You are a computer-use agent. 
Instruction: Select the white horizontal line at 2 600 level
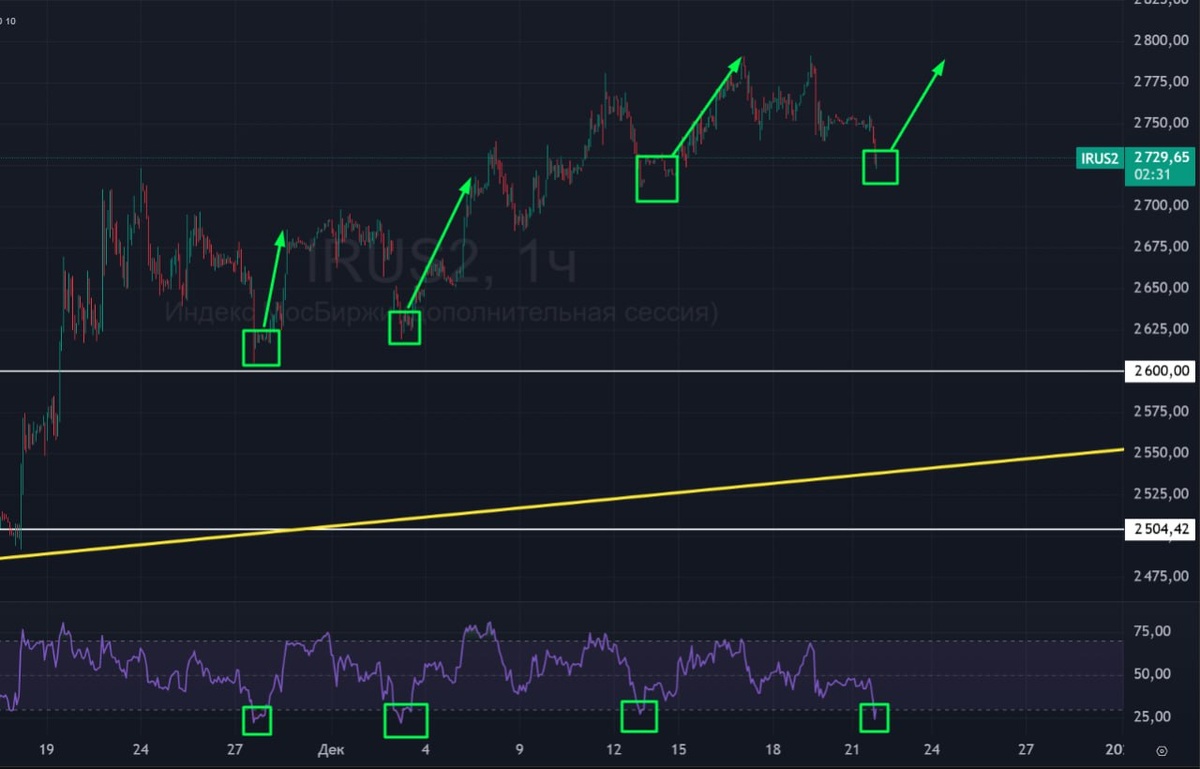point(562,371)
